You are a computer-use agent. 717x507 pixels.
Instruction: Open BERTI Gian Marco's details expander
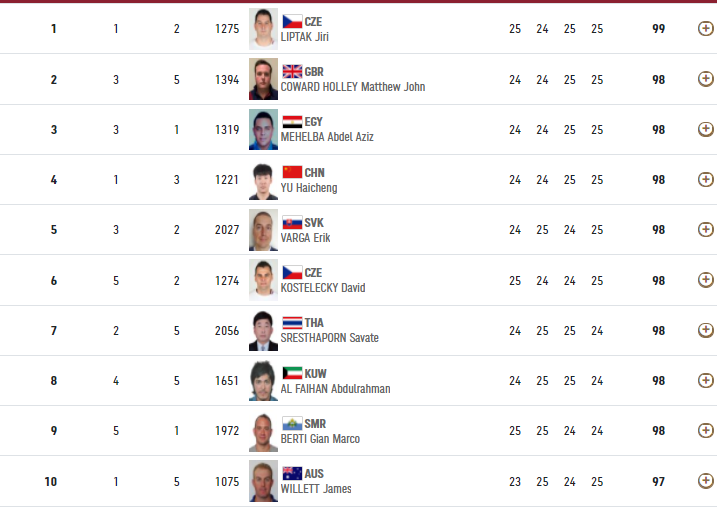pos(706,430)
